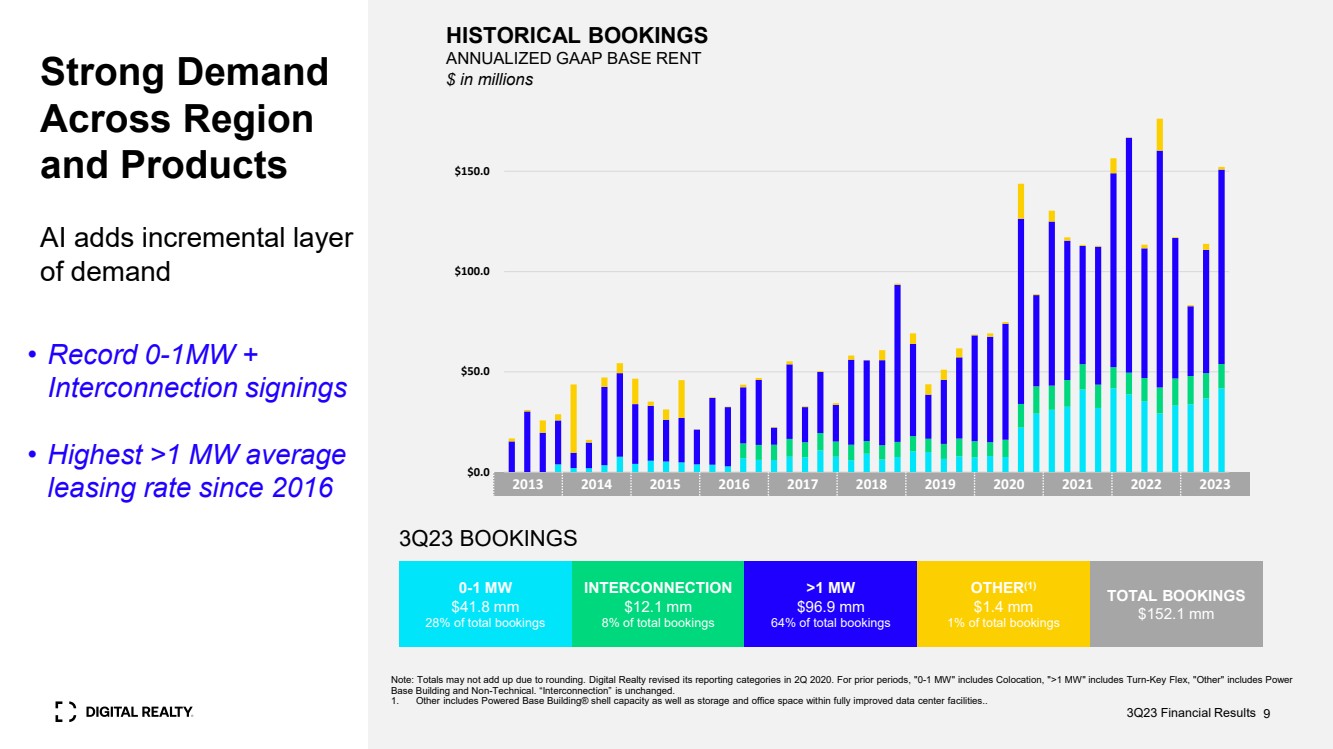
Task: Click "64% of total bookings" text
Action: click(831, 623)
